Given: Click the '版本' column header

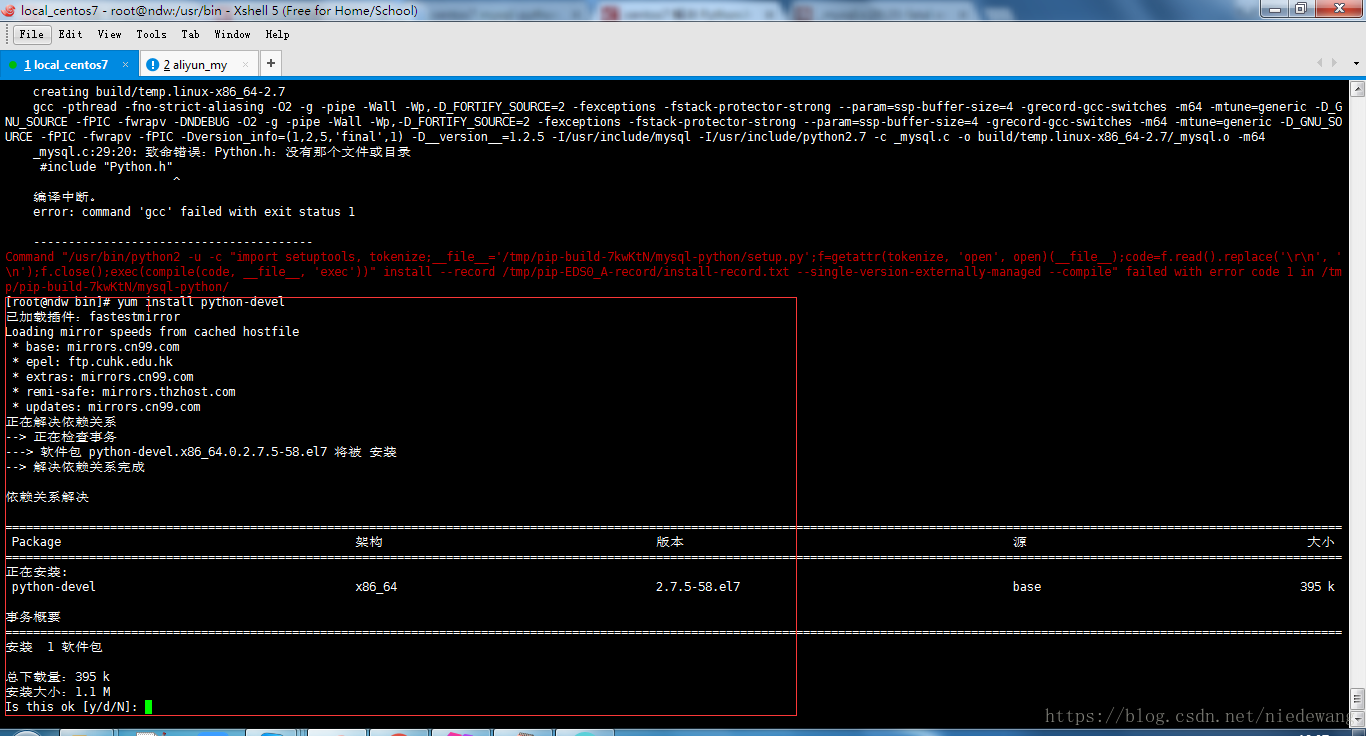Looking at the screenshot, I should tap(670, 542).
